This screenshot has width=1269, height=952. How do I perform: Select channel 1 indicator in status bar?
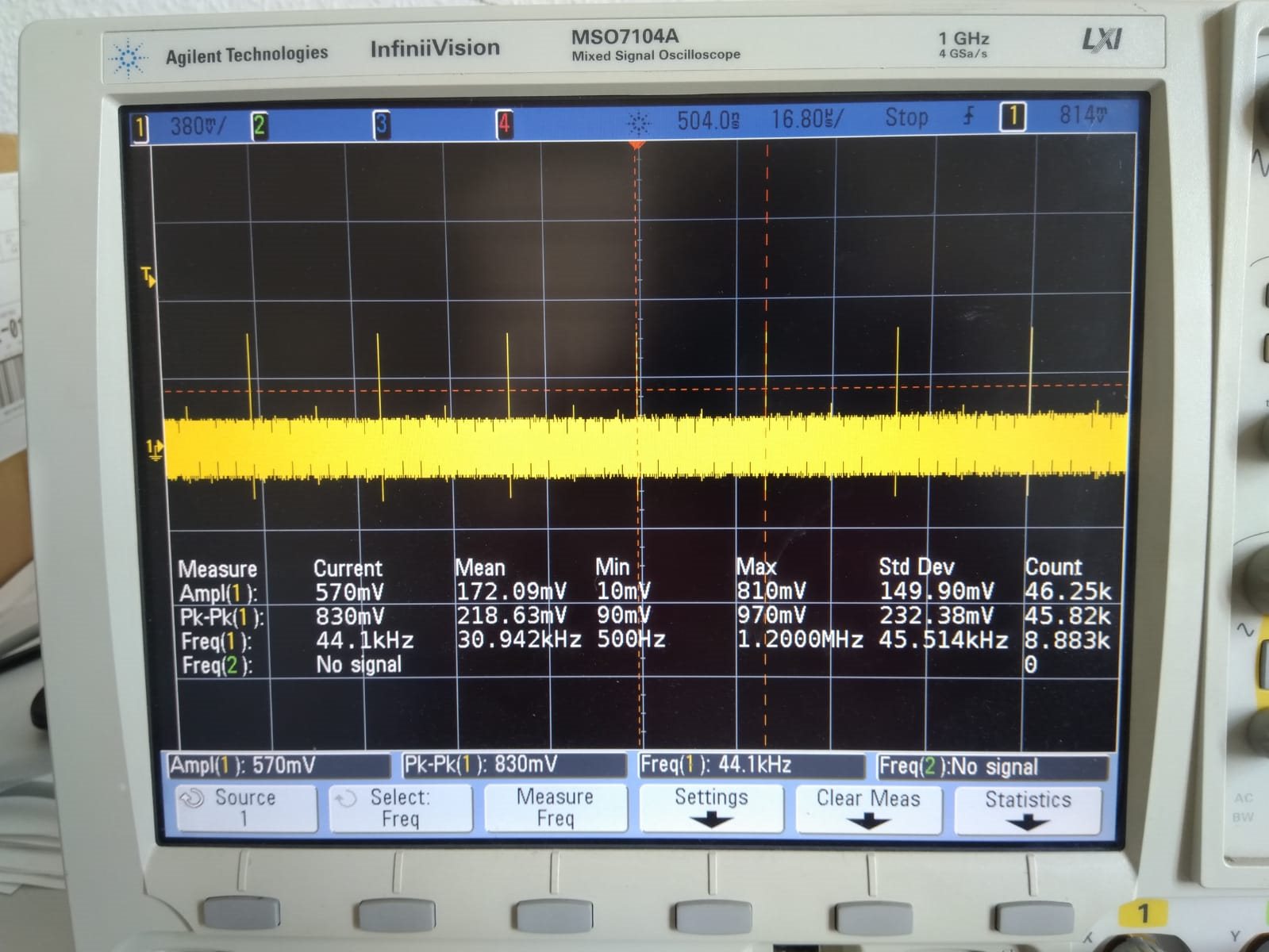click(140, 127)
